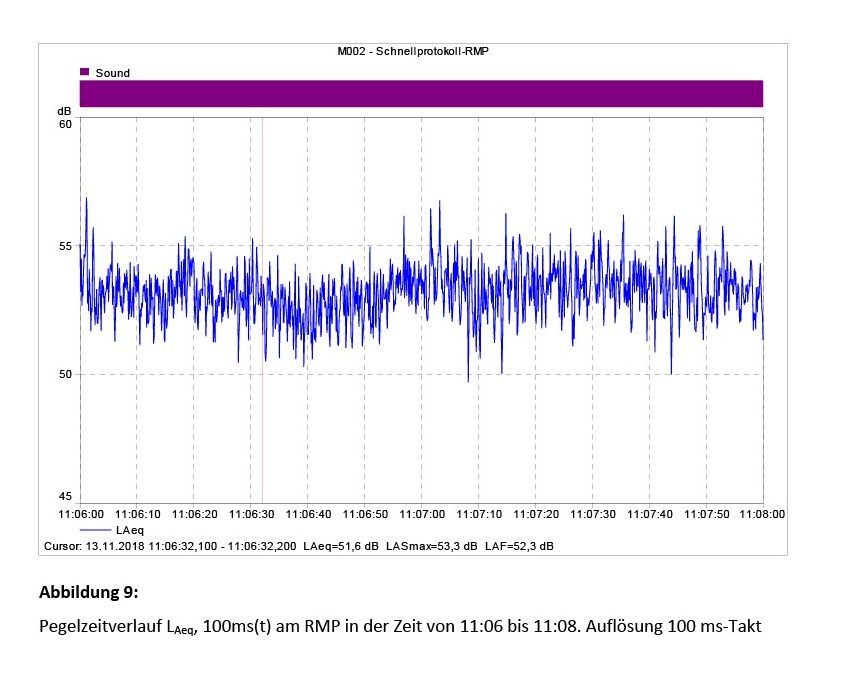
Task: Click the purple Sound legend square
Action: coord(85,72)
